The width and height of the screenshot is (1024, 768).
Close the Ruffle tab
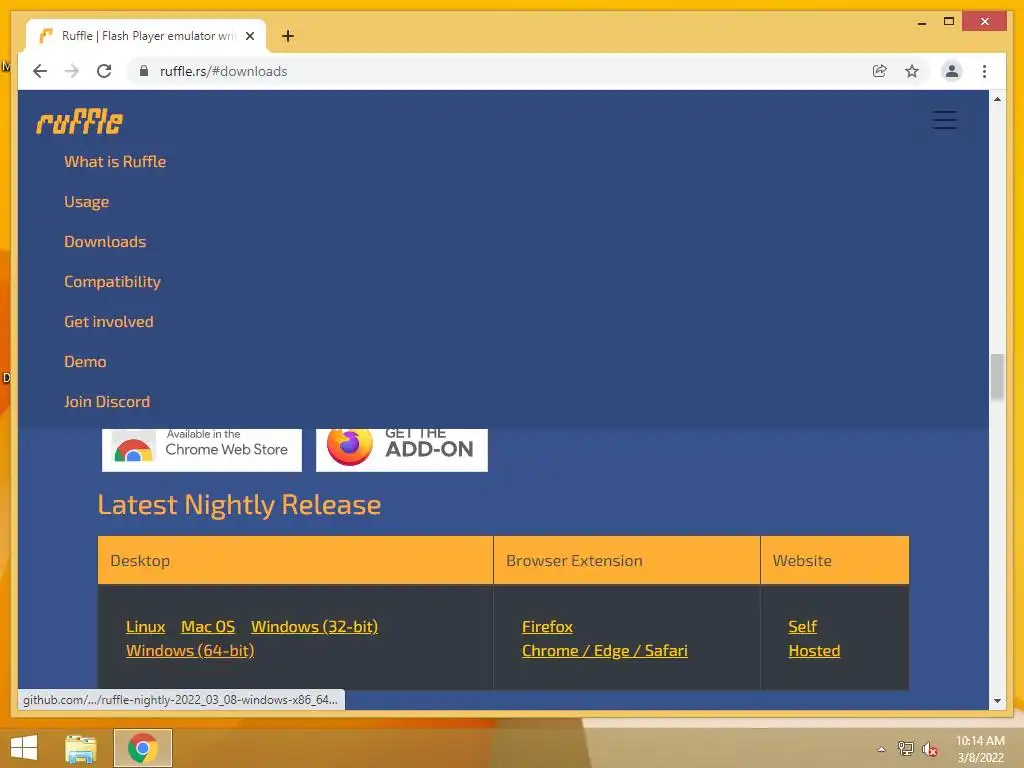point(249,36)
